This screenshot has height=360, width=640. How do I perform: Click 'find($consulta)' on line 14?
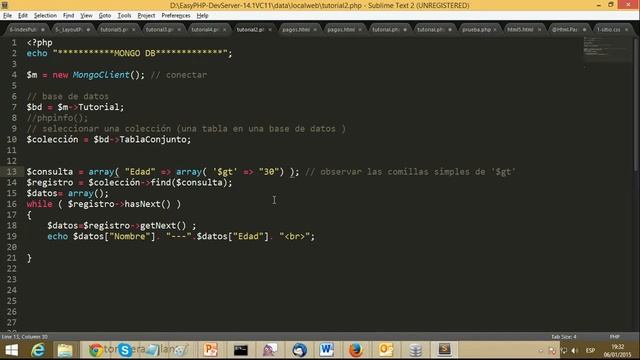point(189,182)
